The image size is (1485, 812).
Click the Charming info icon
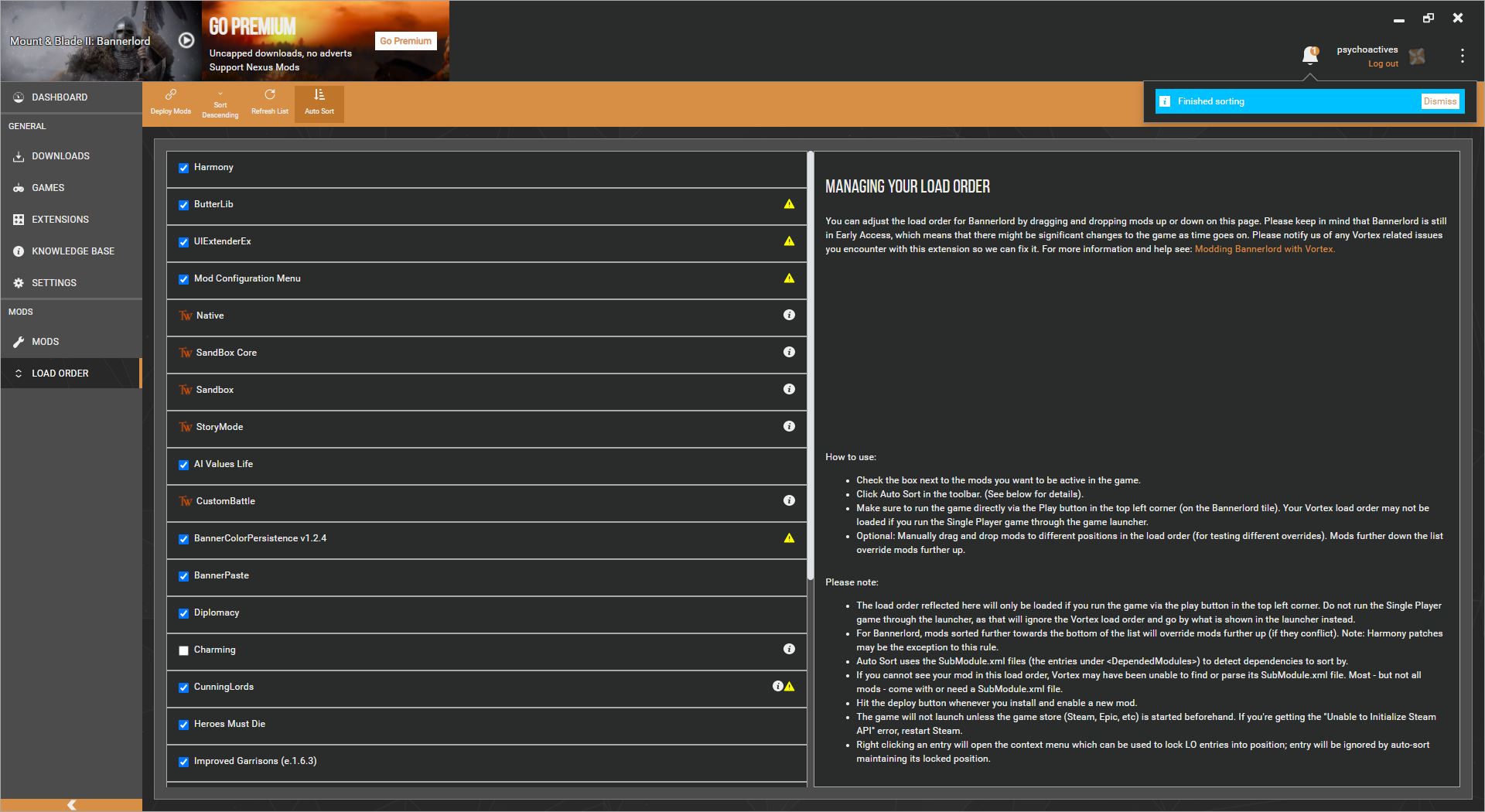789,649
